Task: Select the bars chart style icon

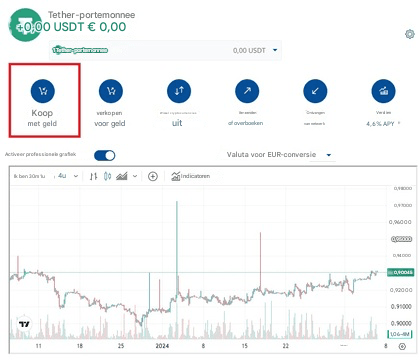Action: 94,176
